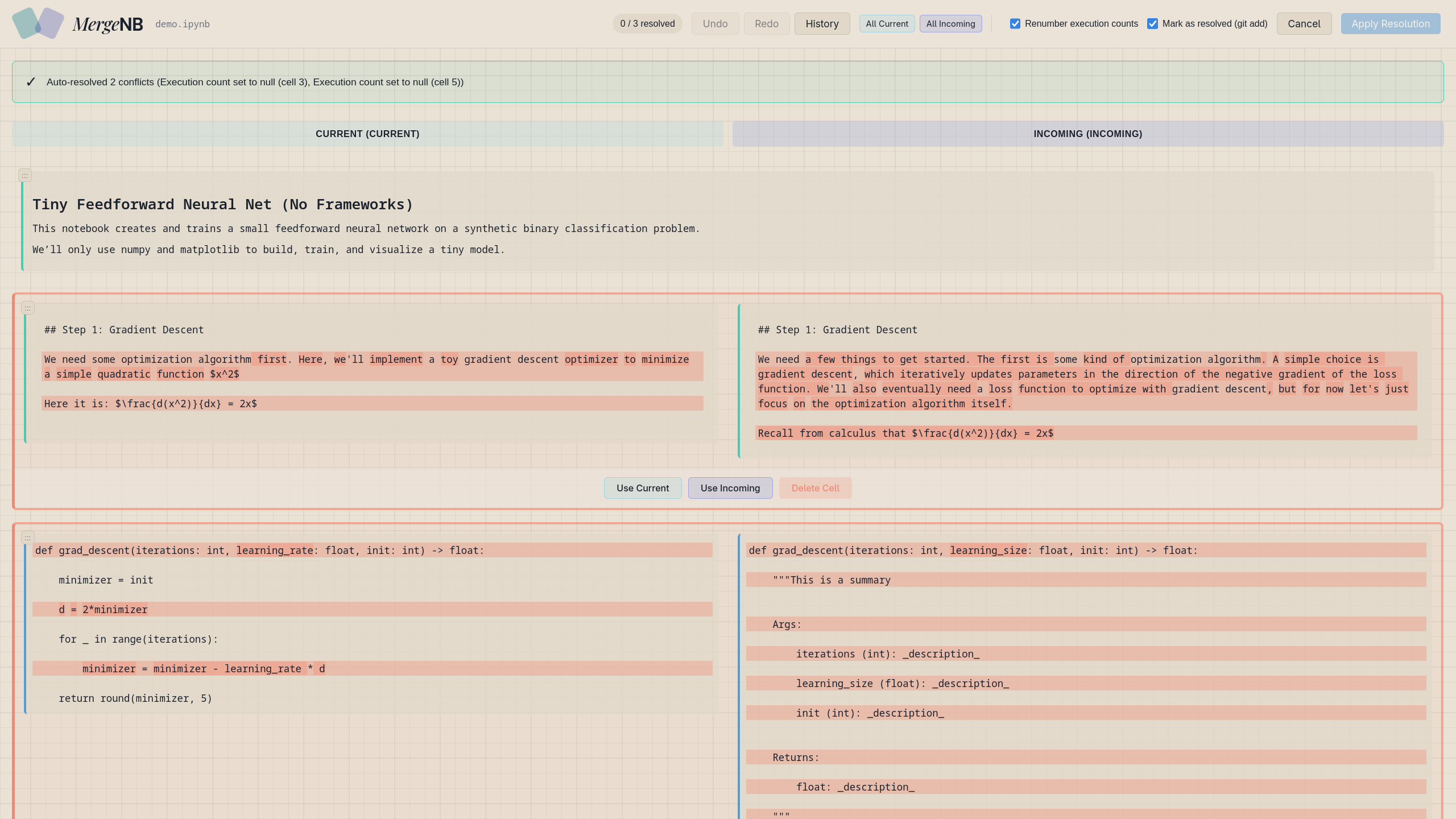Click the 0 / 3 resolved counter
1456x819 pixels.
[x=647, y=24]
